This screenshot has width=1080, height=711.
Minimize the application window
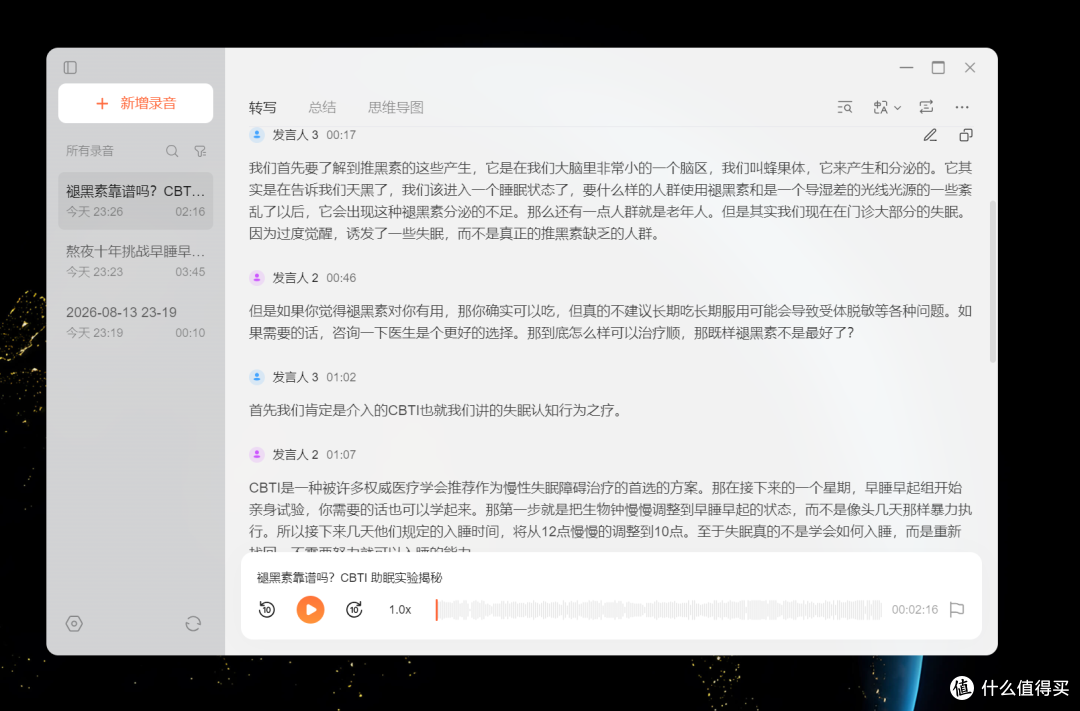point(906,68)
